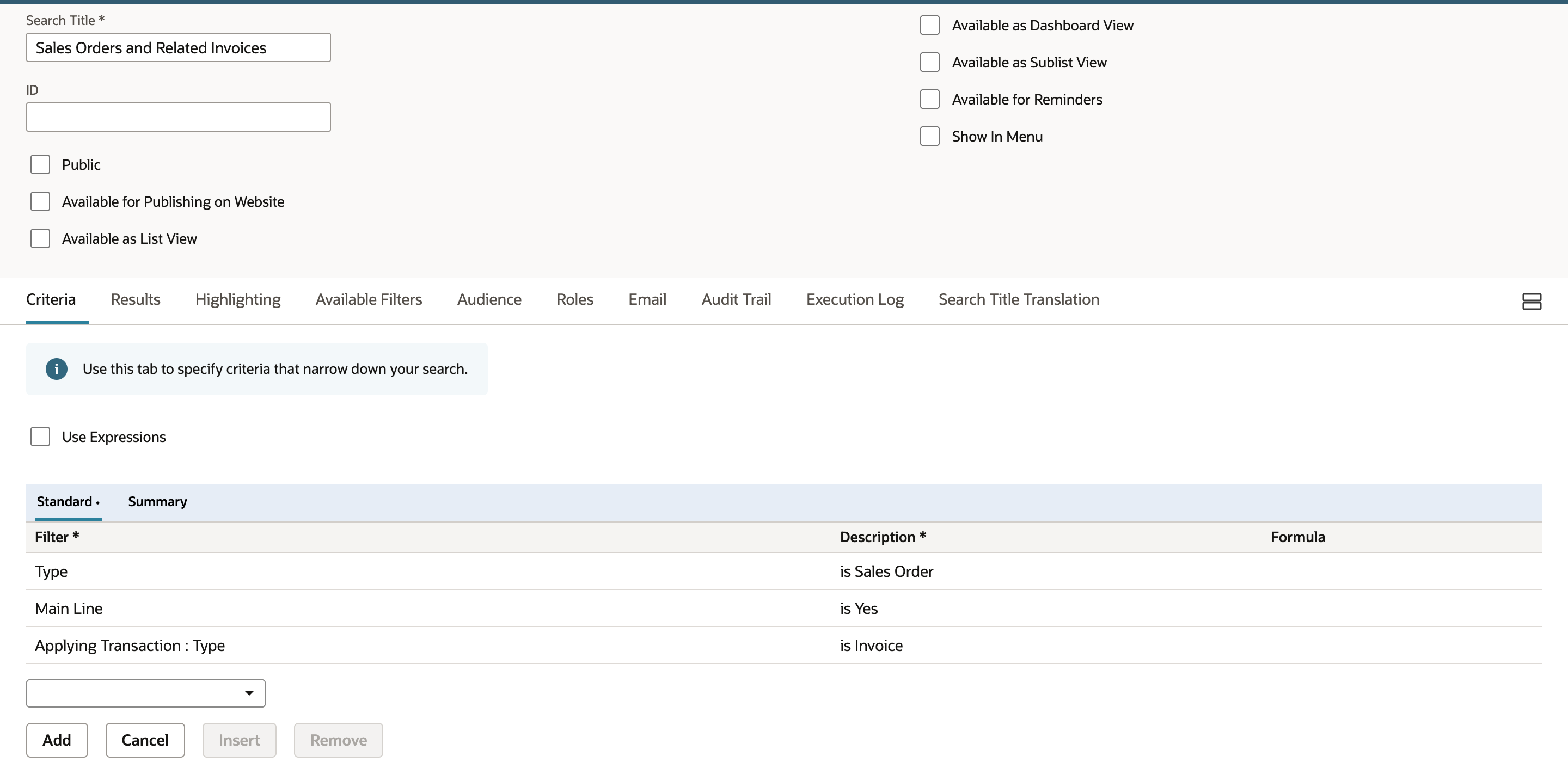Select the Applying Transaction : Type row
This screenshot has height=762, width=1568.
(x=783, y=646)
